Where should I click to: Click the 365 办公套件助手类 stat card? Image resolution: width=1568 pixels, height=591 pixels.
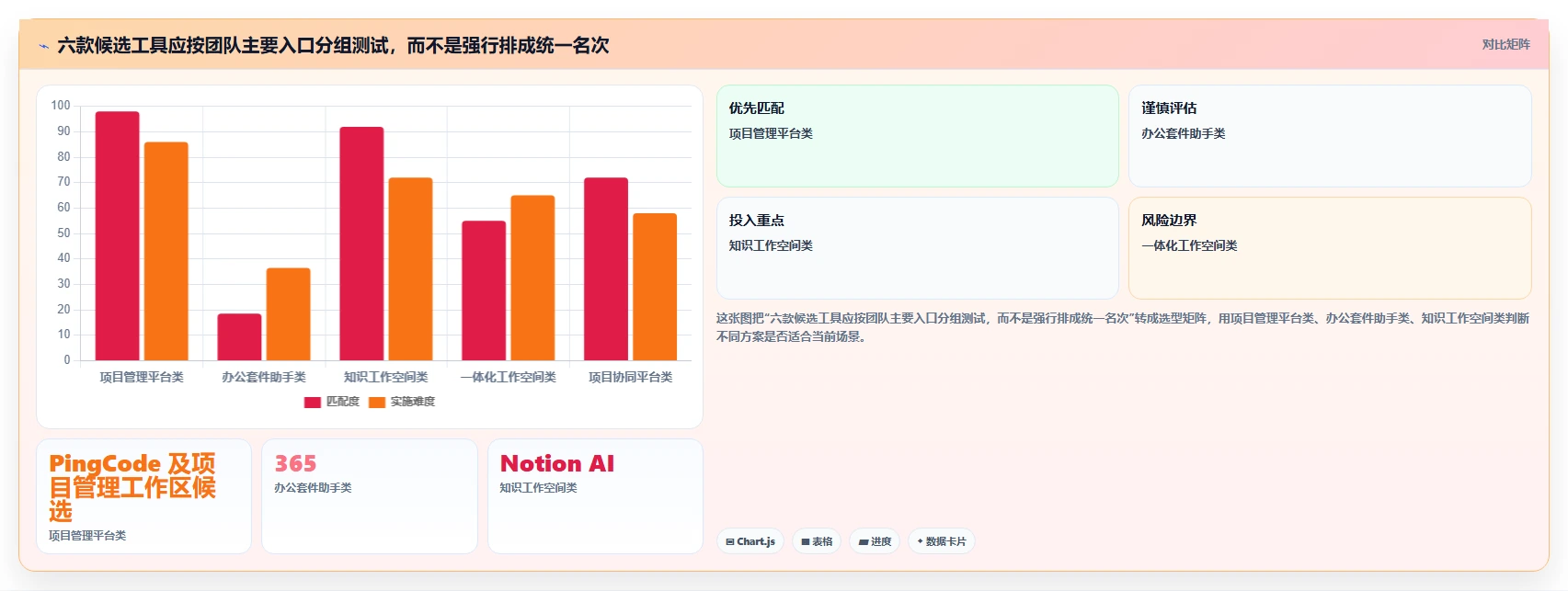click(370, 496)
